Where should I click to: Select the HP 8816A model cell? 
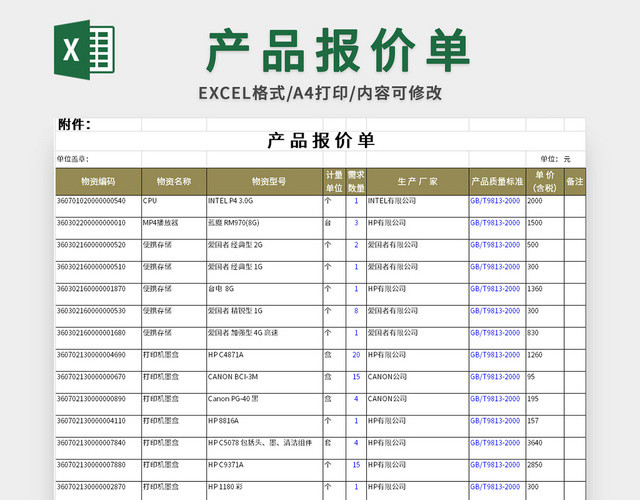coord(264,427)
